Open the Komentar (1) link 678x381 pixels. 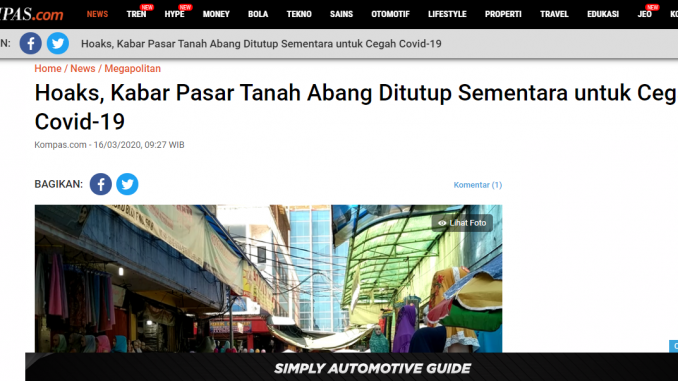tap(478, 185)
